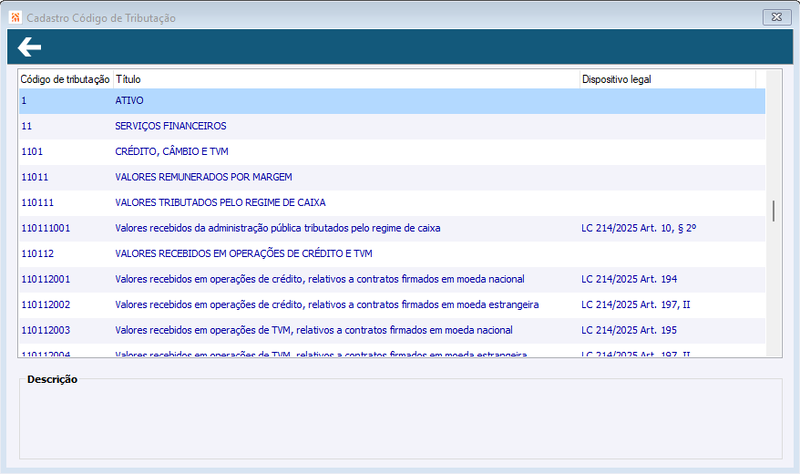Select TVM contratos em moeda nacional row
The image size is (800, 474).
coord(392,330)
